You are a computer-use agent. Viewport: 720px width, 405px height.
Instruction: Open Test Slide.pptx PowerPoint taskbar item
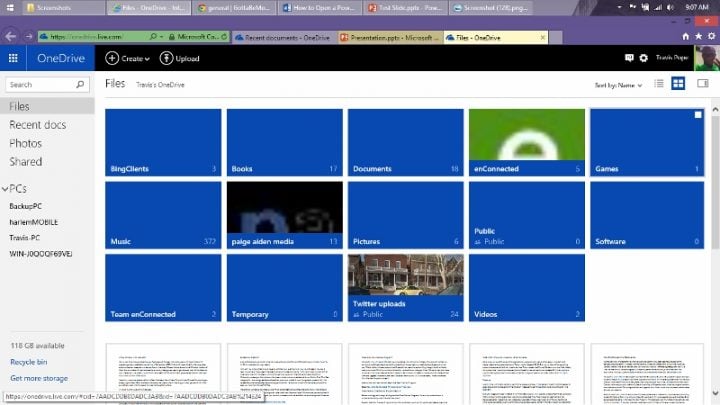(x=406, y=8)
